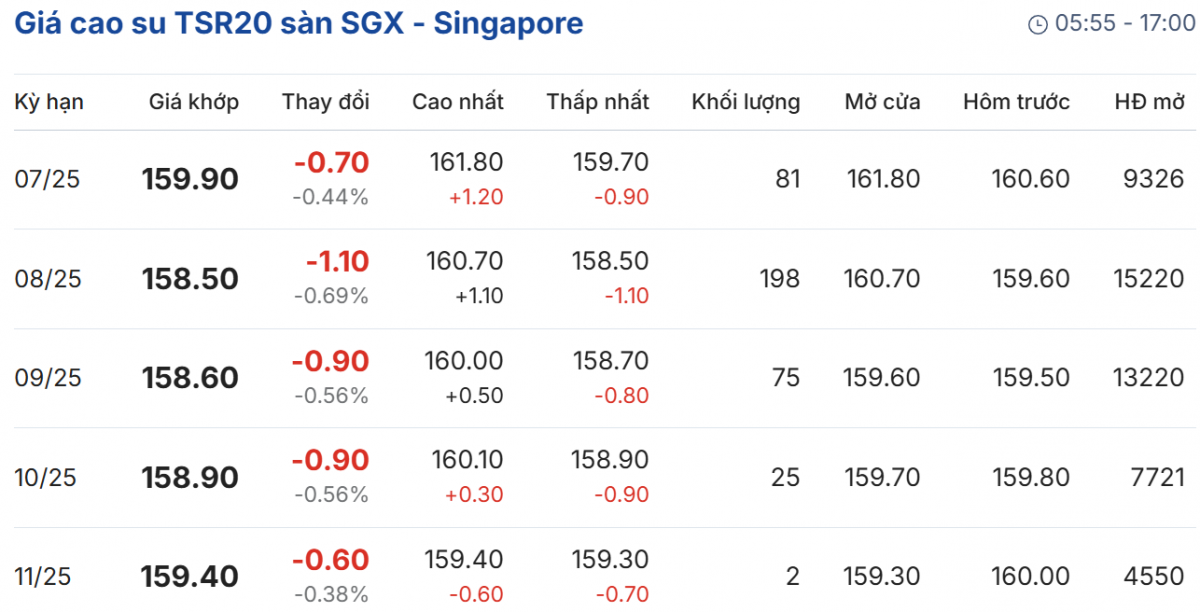The width and height of the screenshot is (1200, 612).
Task: Click the 'Cao nhất' column header
Action: point(458,101)
